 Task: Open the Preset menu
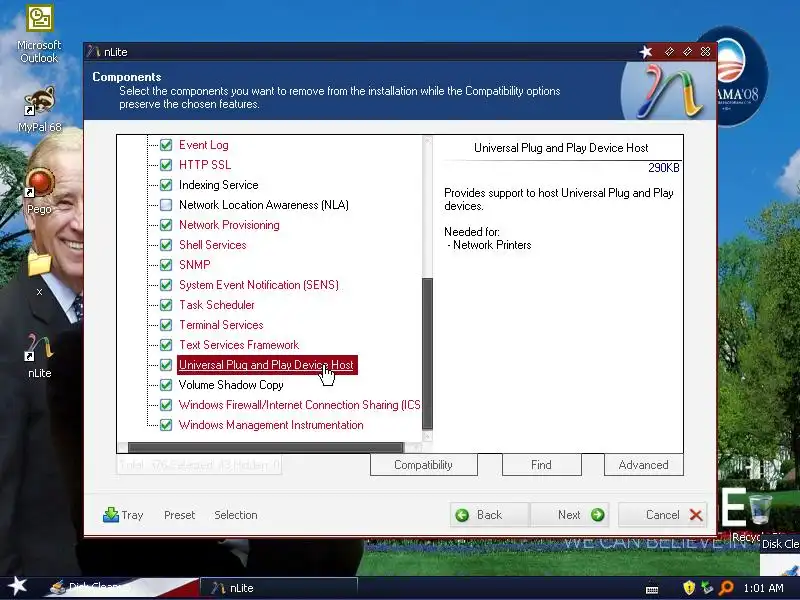180,515
